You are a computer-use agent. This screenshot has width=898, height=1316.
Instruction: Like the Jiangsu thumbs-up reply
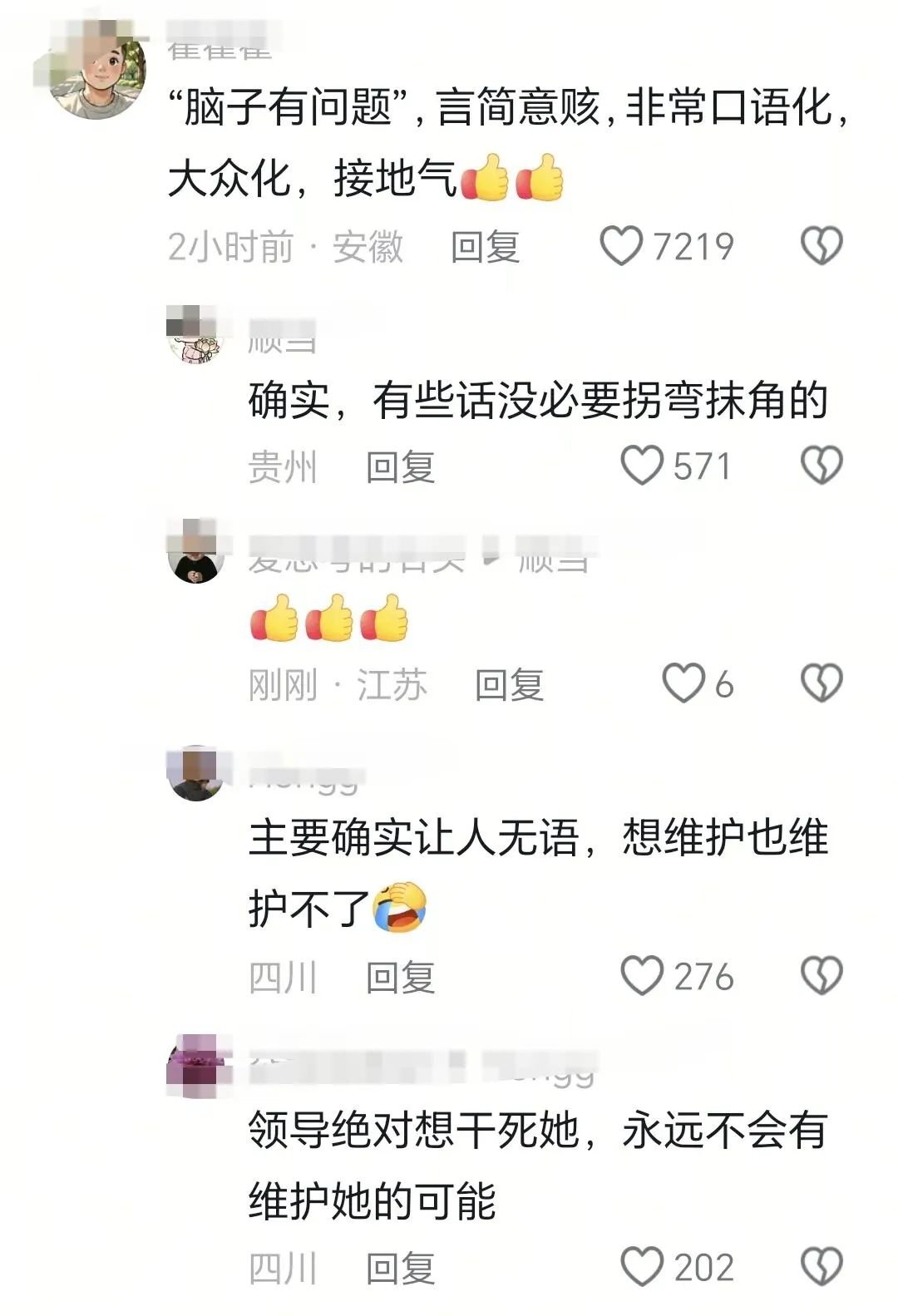(x=683, y=683)
